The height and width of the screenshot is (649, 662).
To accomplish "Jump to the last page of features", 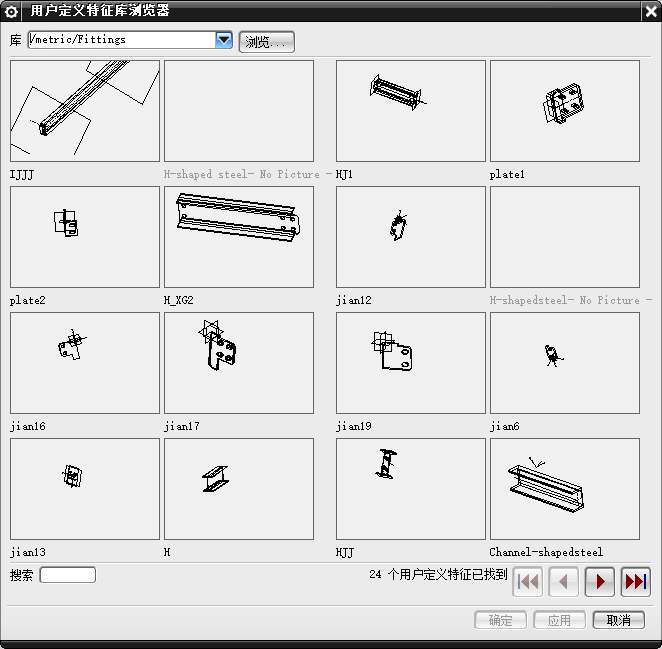I will 636,582.
